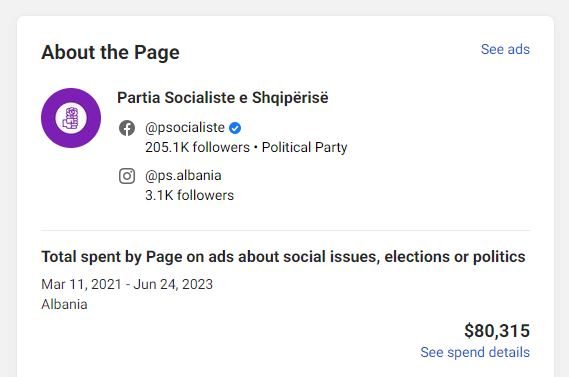Click the Albania country label
The height and width of the screenshot is (377, 569).
coord(65,304)
